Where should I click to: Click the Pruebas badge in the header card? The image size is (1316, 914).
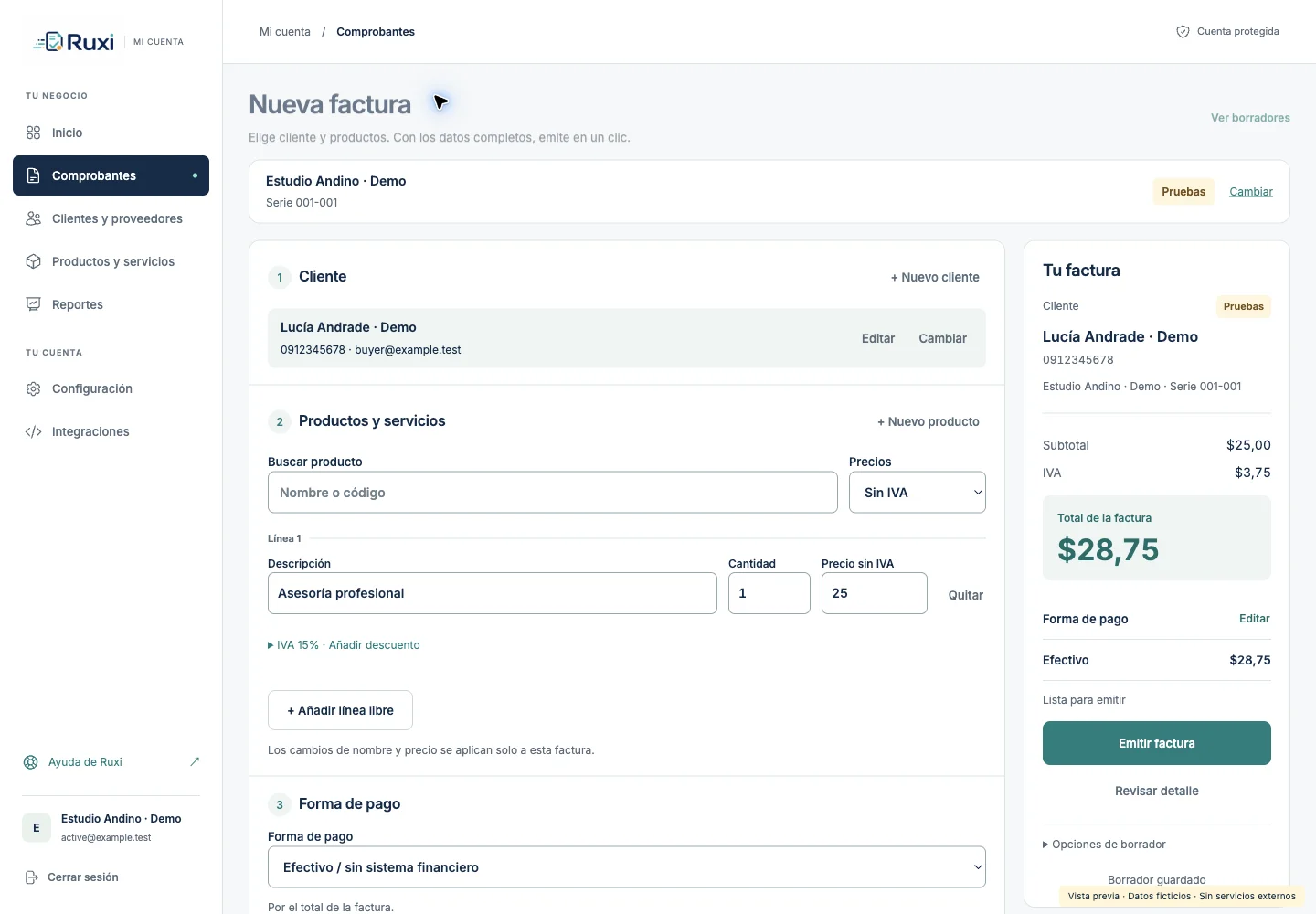pyautogui.click(x=1183, y=192)
